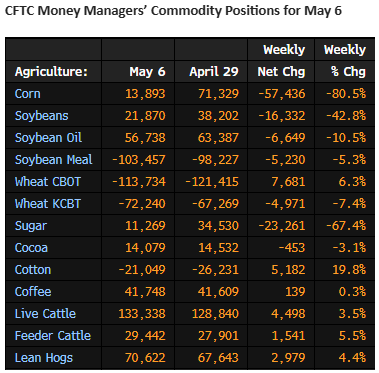Click the April 29 column header

click(x=214, y=72)
